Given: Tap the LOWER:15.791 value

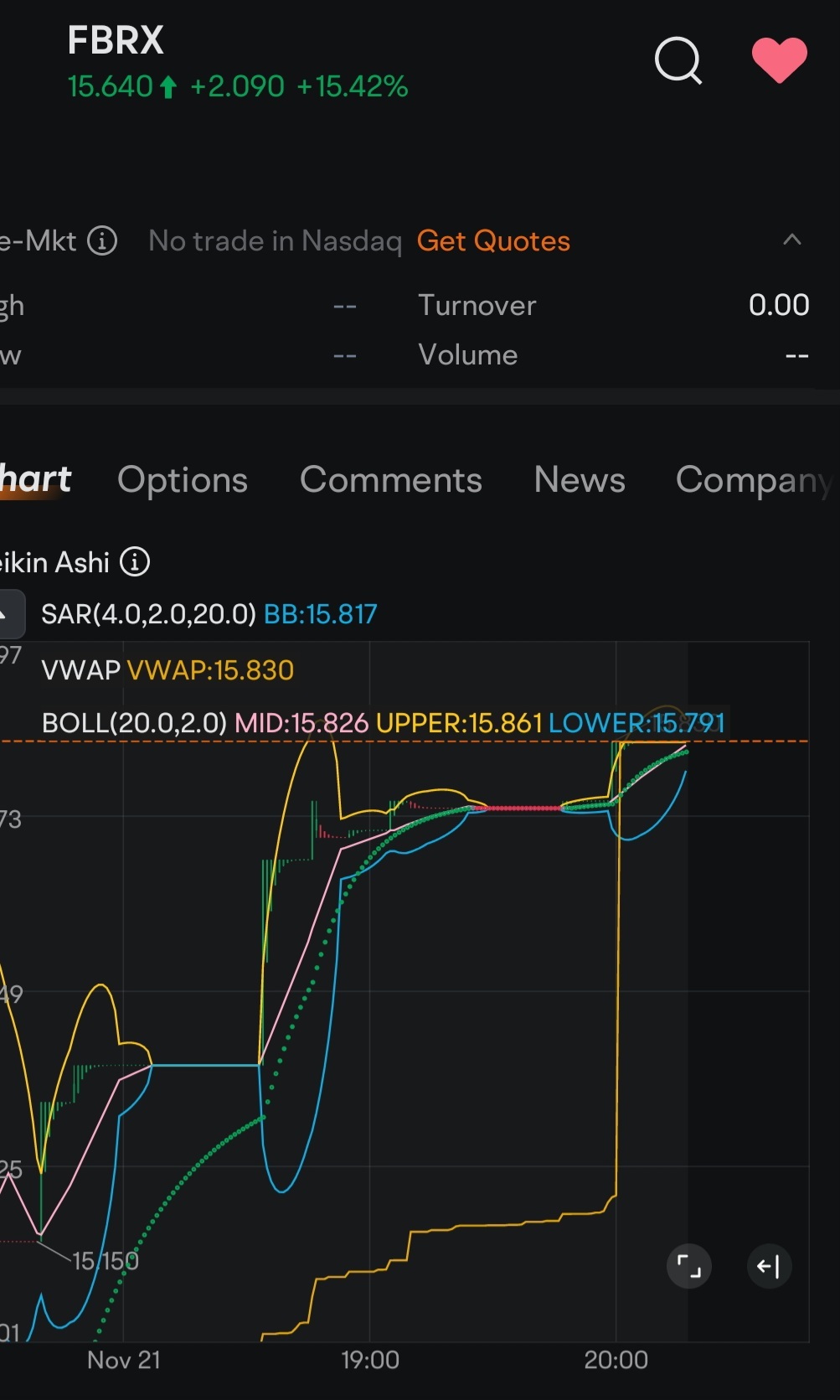Looking at the screenshot, I should tap(636, 722).
